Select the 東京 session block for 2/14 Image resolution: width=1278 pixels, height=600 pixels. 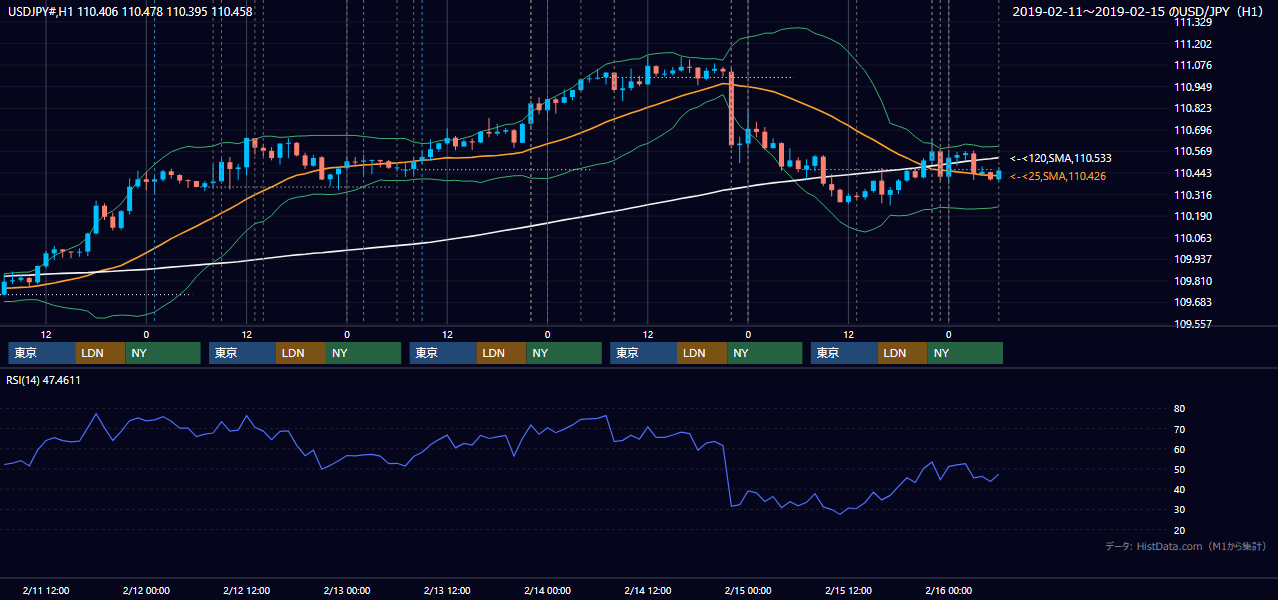644,353
